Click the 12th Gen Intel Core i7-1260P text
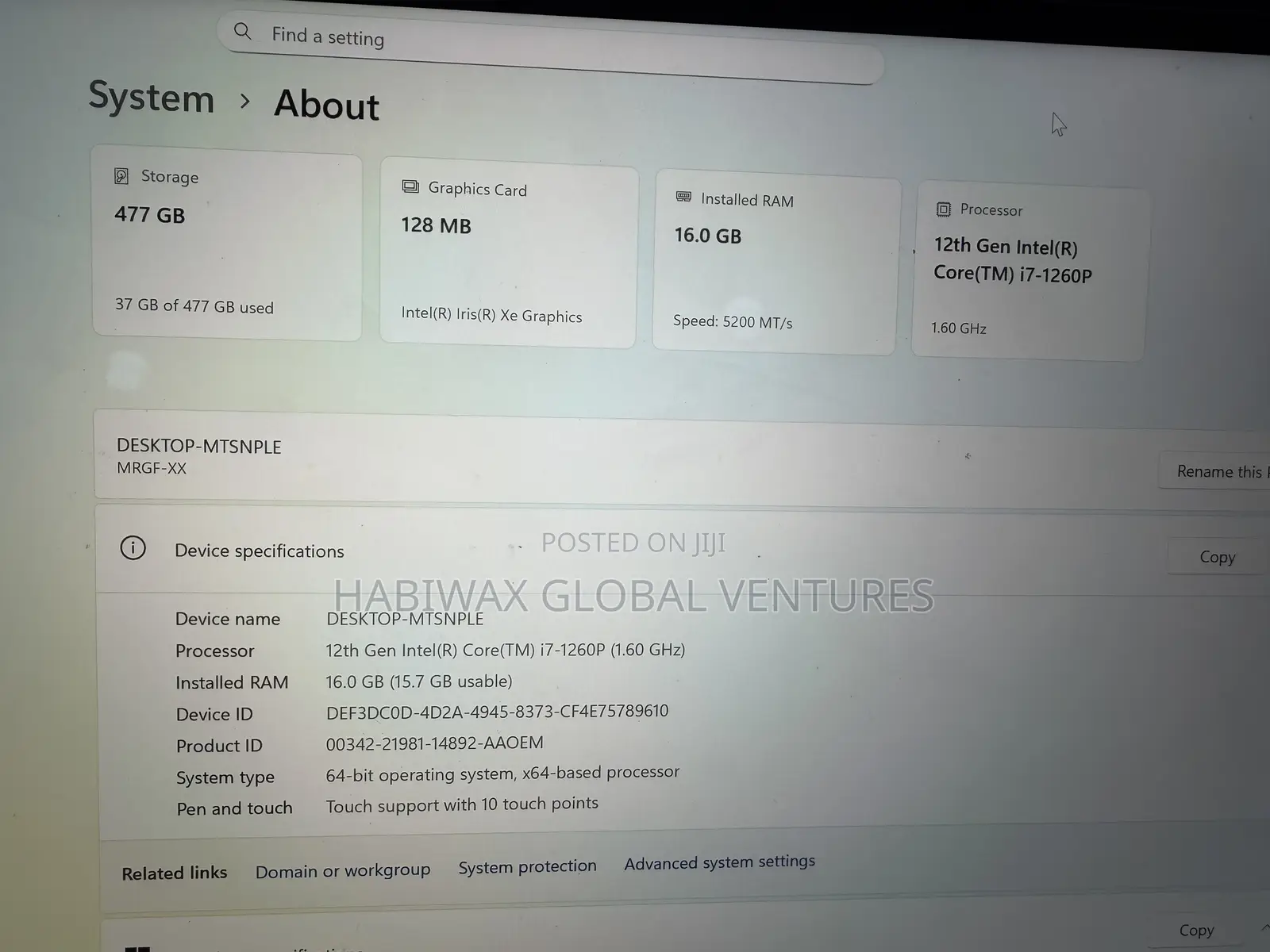The height and width of the screenshot is (952, 1270). pyautogui.click(x=1013, y=260)
